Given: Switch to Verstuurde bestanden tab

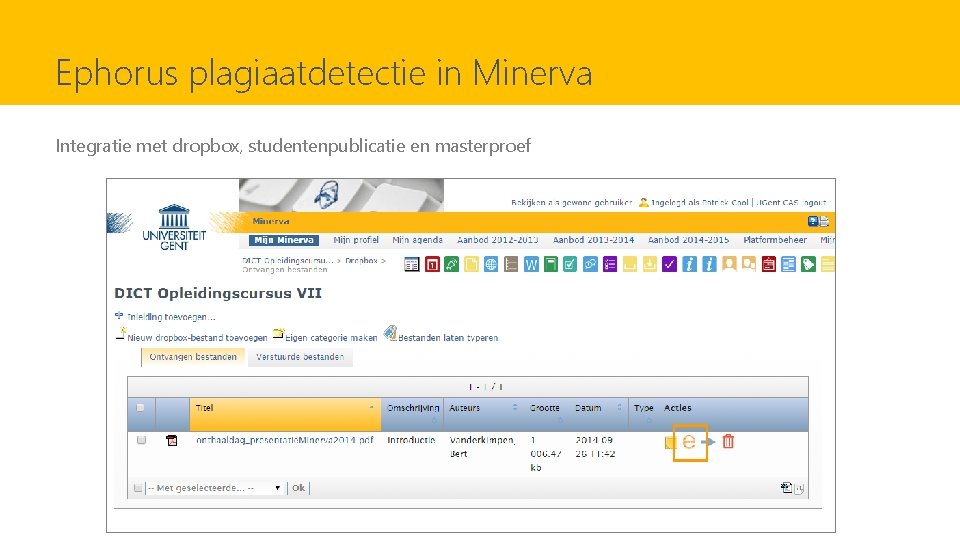Looking at the screenshot, I should [300, 357].
